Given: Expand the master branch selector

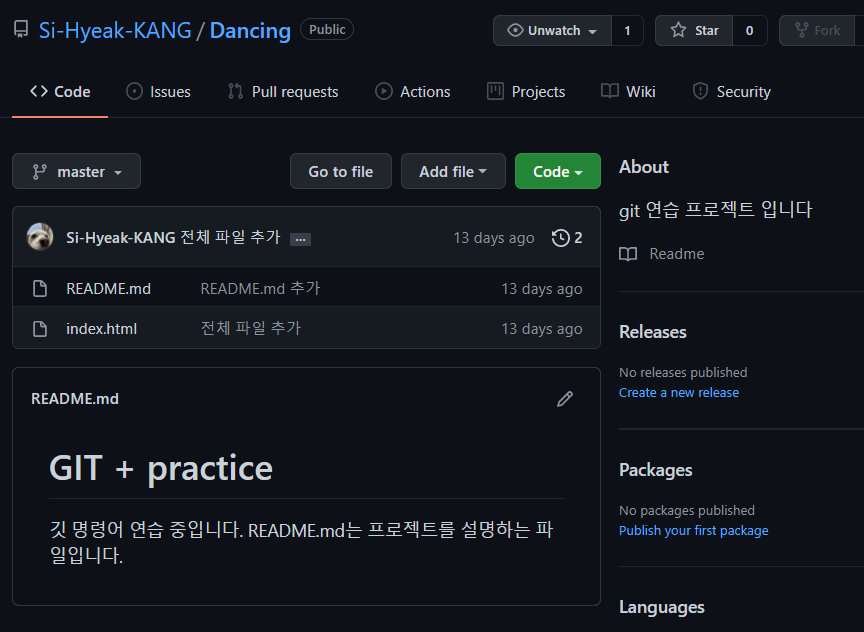Looking at the screenshot, I should 77,171.
